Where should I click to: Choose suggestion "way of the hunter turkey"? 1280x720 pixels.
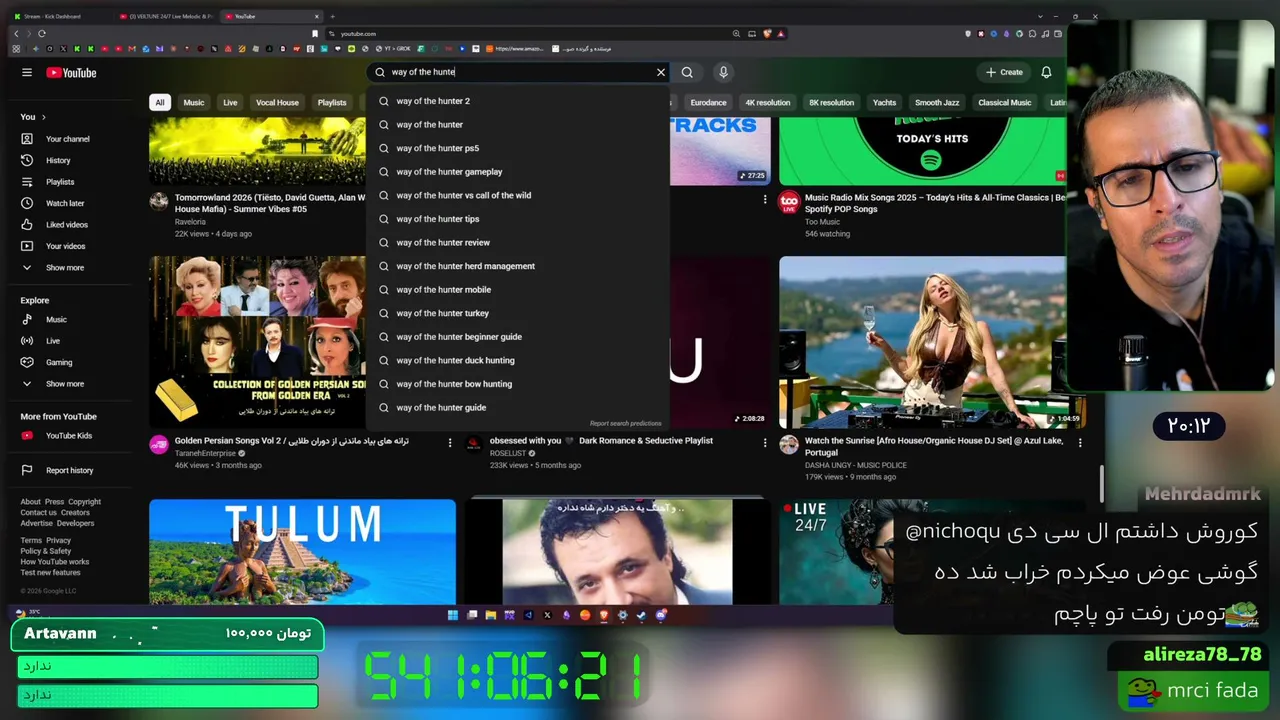pos(518,313)
